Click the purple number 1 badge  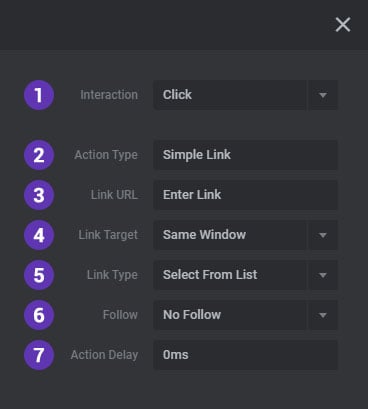coord(39,95)
